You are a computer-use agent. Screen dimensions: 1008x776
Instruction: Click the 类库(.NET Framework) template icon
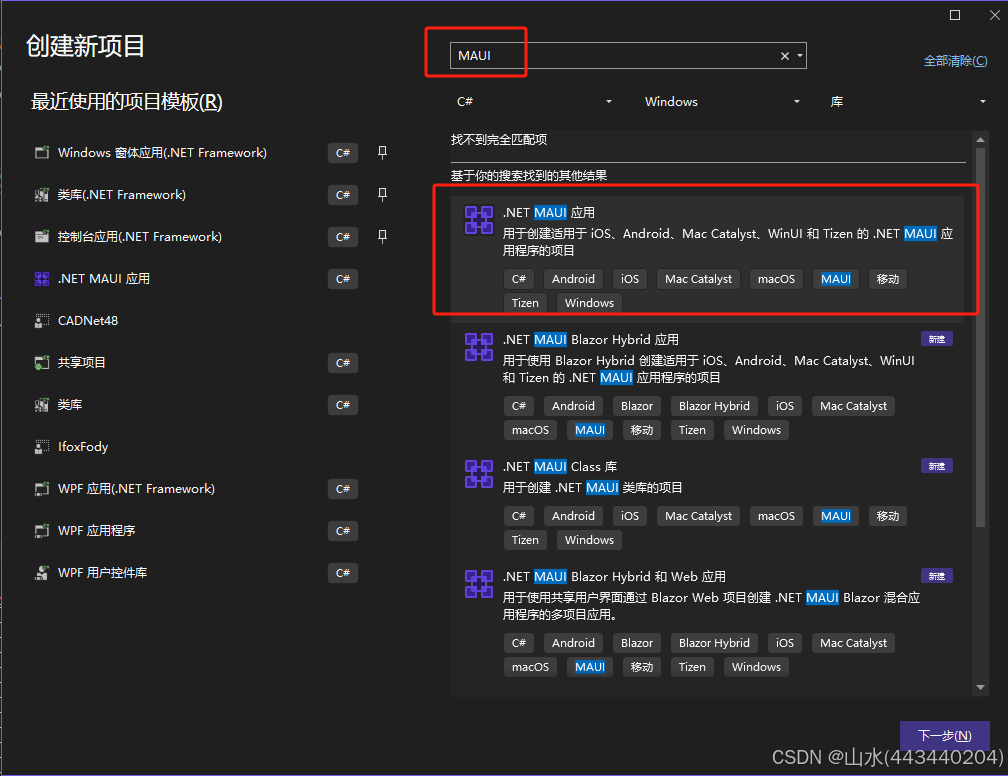click(42, 195)
